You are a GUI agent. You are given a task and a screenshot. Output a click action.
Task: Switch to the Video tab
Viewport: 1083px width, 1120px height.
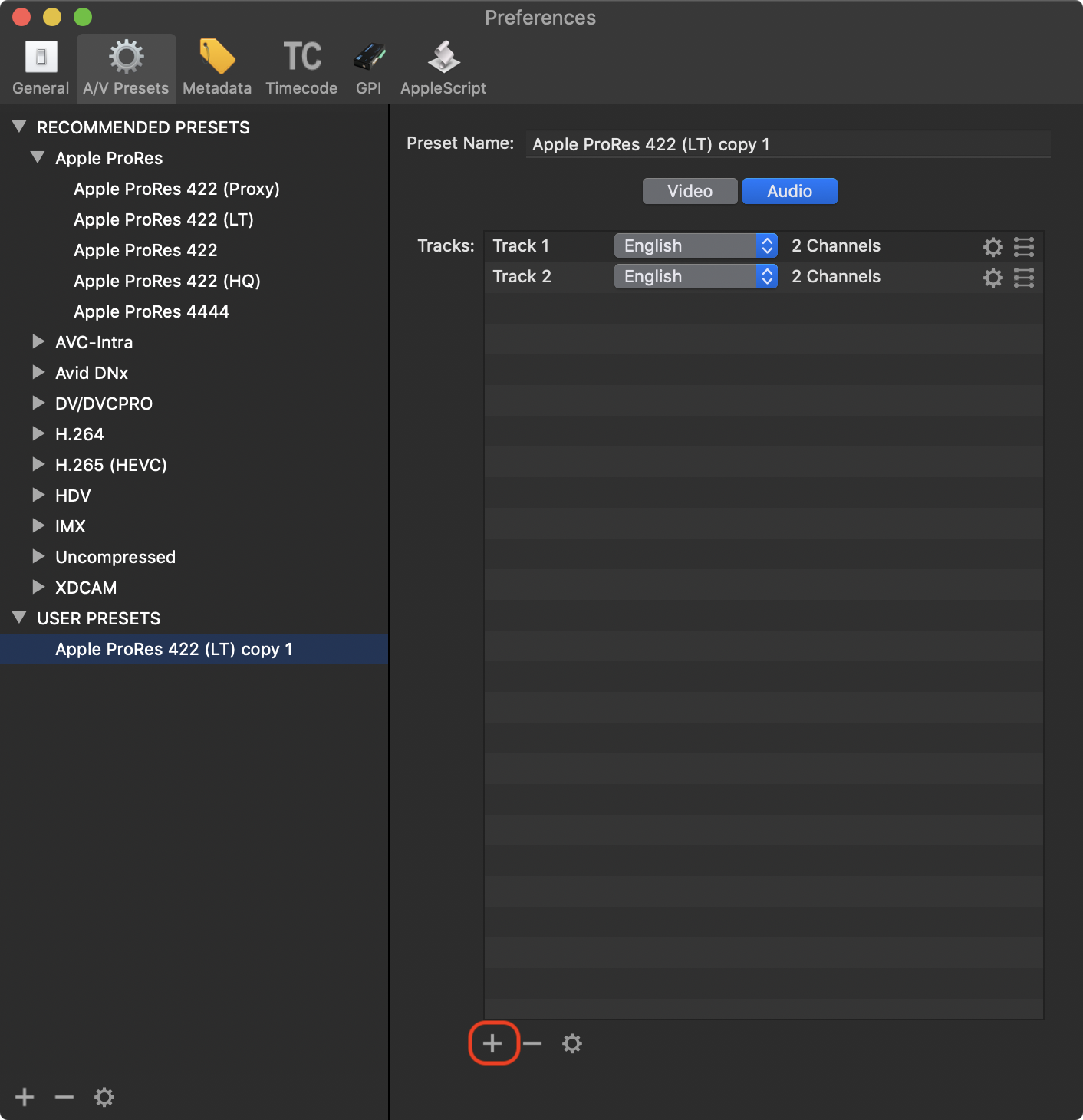tap(690, 191)
